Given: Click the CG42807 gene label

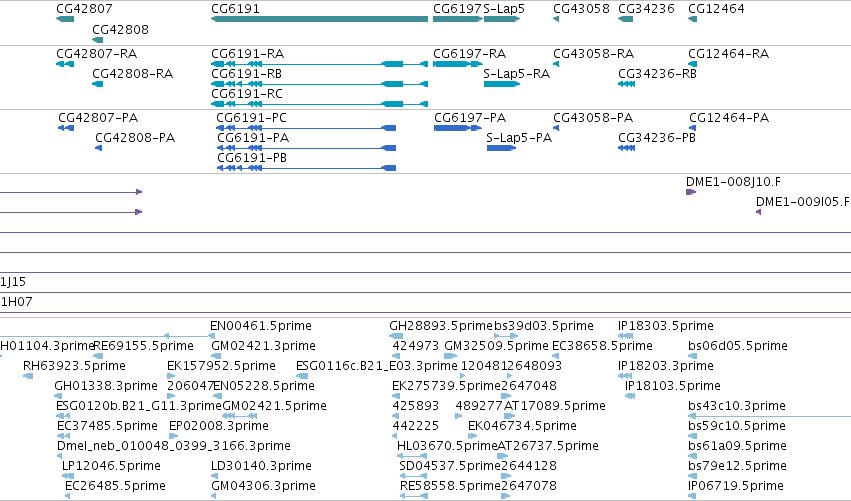Looking at the screenshot, I should (84, 9).
